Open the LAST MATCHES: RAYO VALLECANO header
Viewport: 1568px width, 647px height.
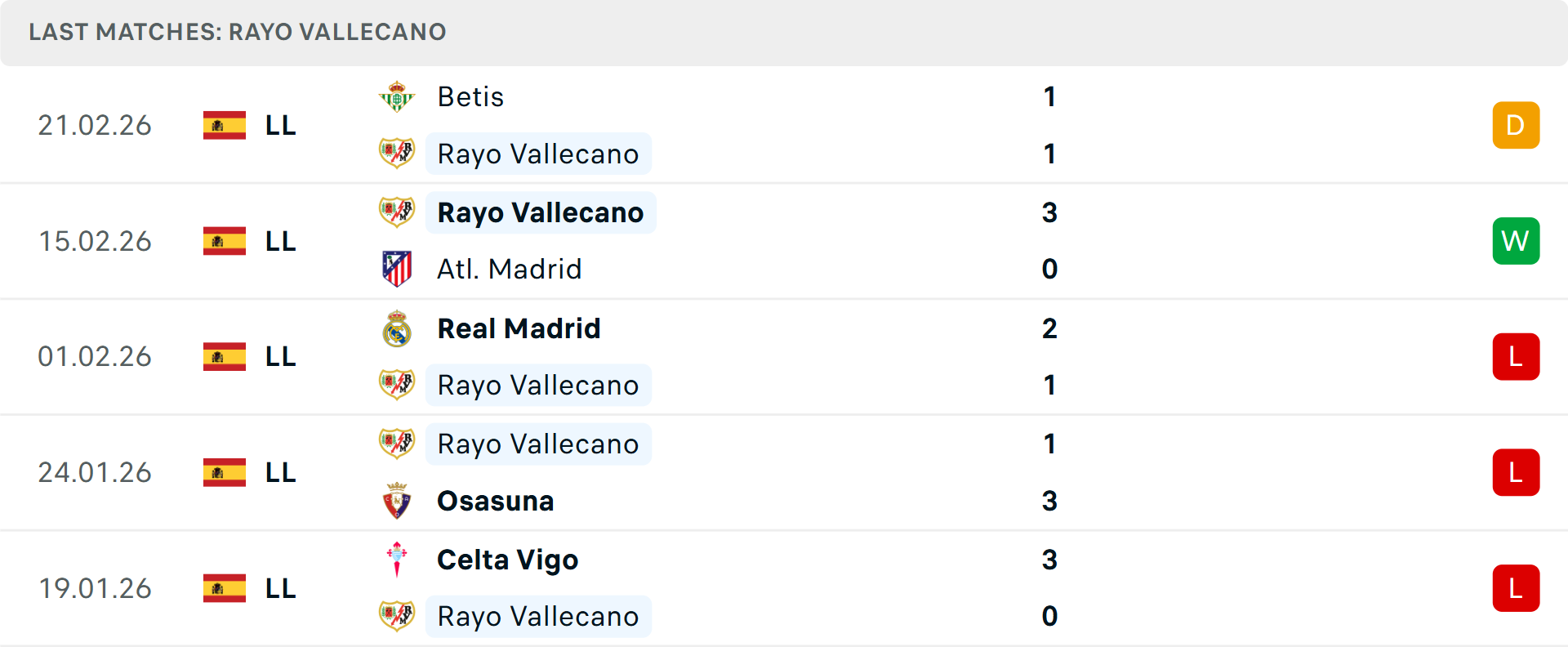tap(237, 32)
